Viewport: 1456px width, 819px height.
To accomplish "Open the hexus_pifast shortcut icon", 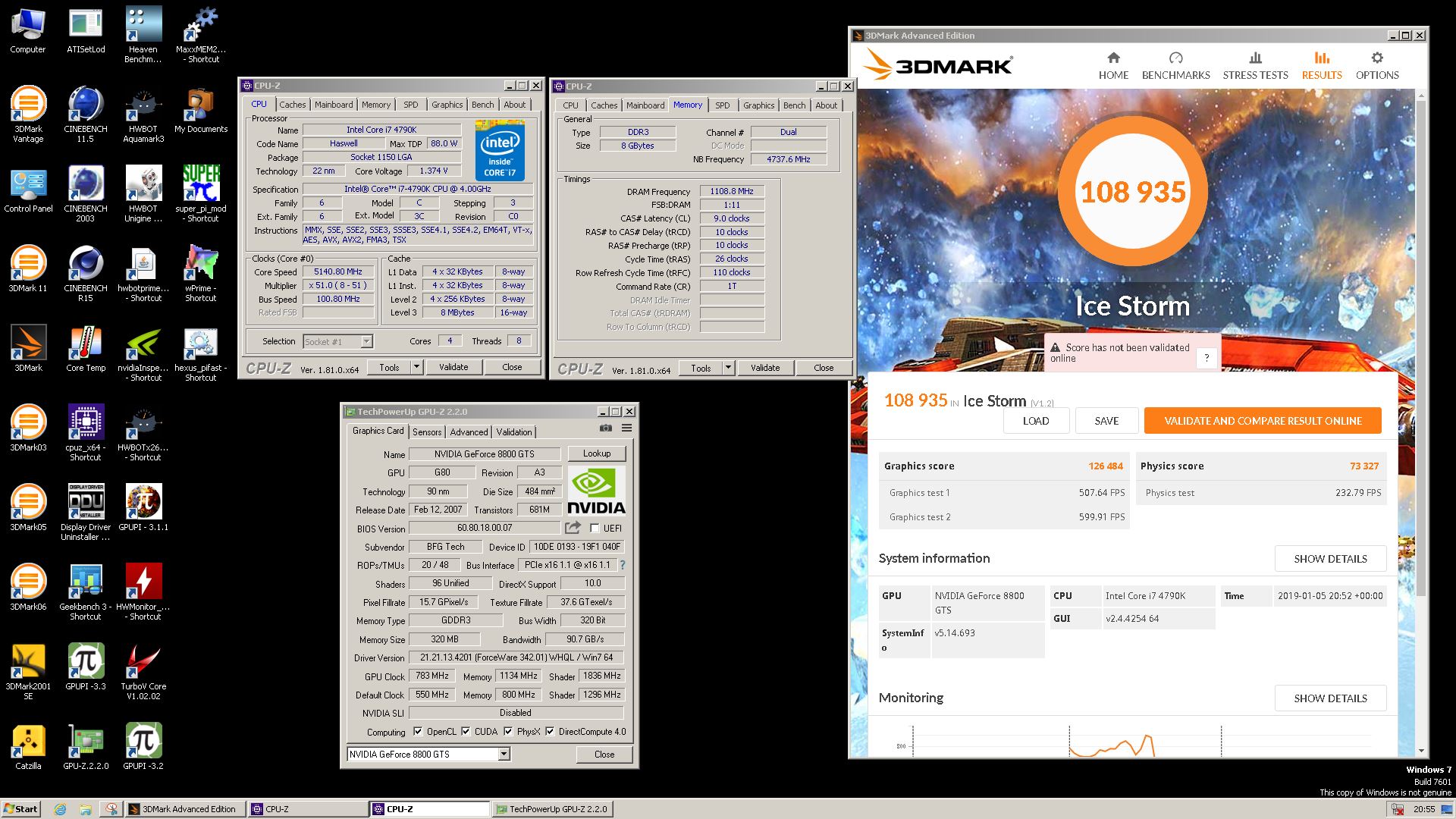I will 201,353.
